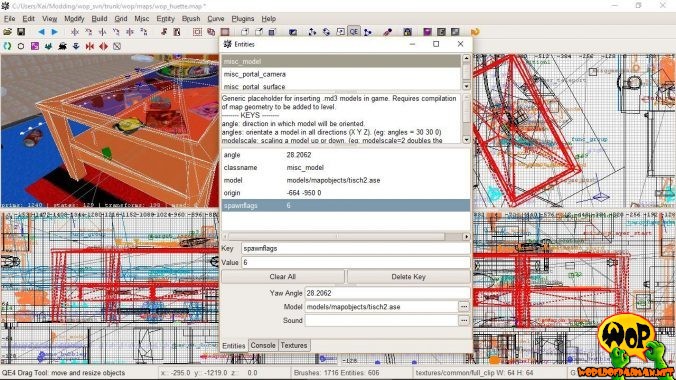
Task: Click the dark console window toolbar icon
Action: point(441,32)
